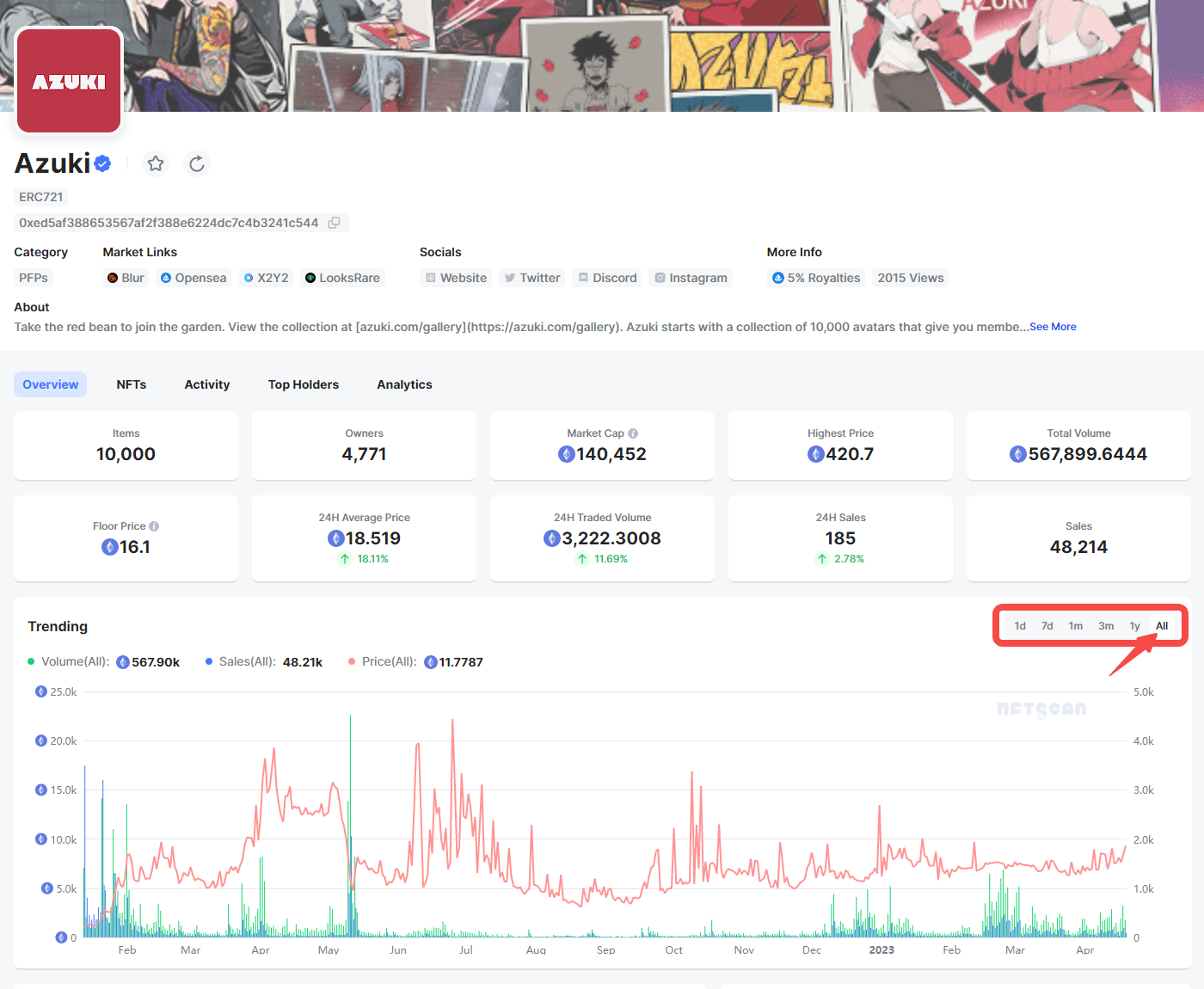Image resolution: width=1204 pixels, height=989 pixels.
Task: Open the Twitter social link
Action: pyautogui.click(x=531, y=278)
